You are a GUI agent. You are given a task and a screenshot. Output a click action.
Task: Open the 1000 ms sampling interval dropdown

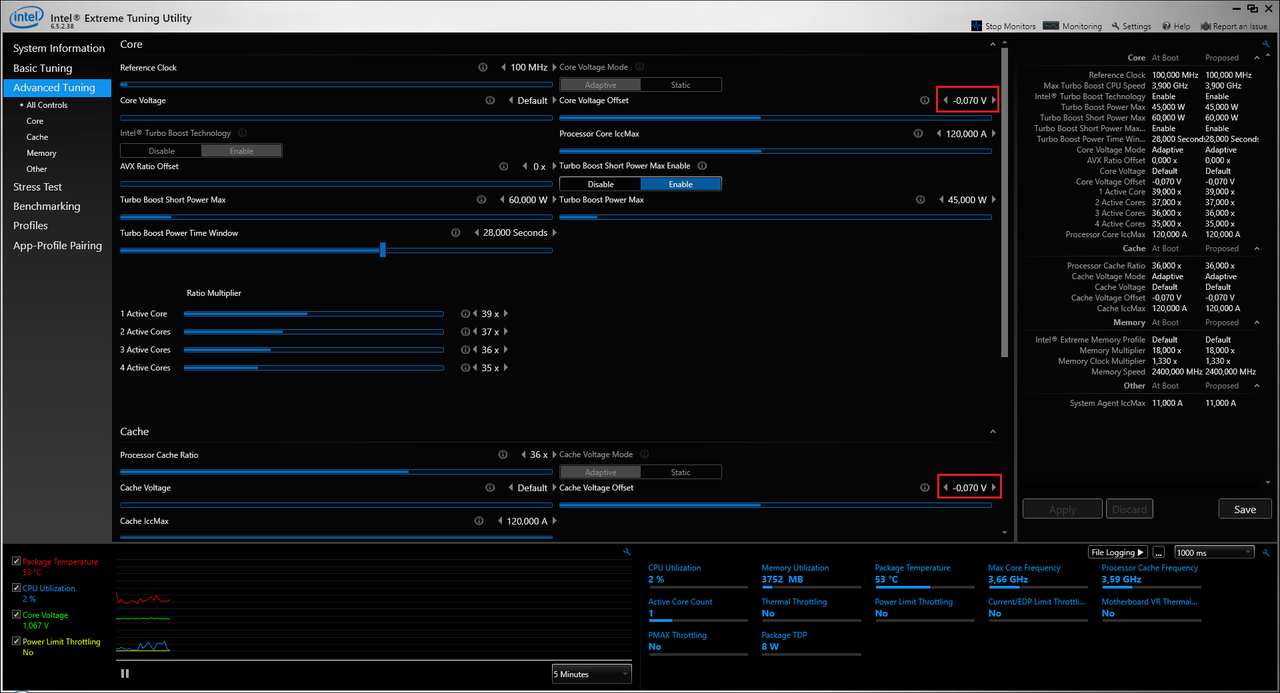1214,552
